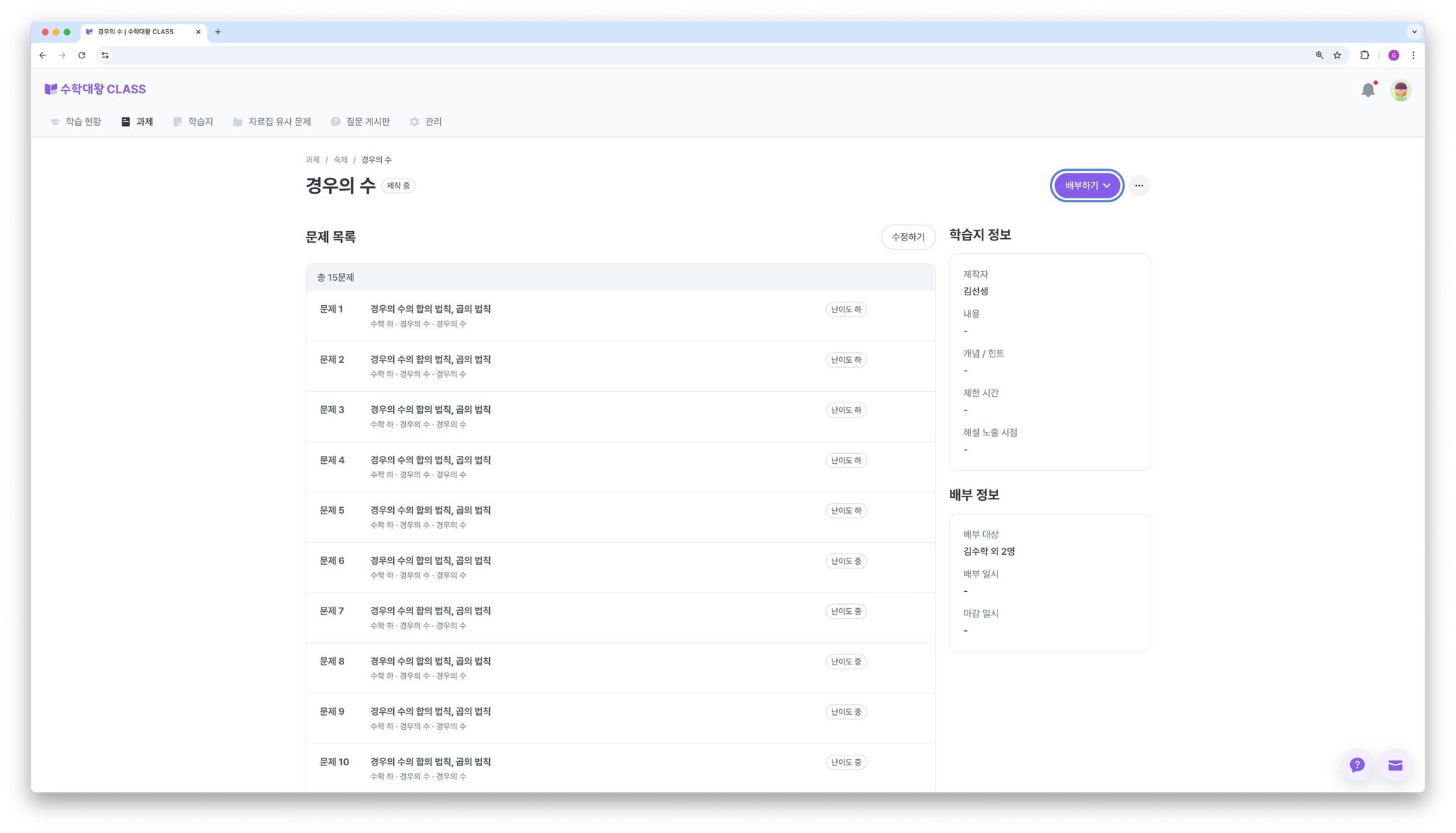
Task: Click the 마감 일시 label
Action: click(x=980, y=613)
